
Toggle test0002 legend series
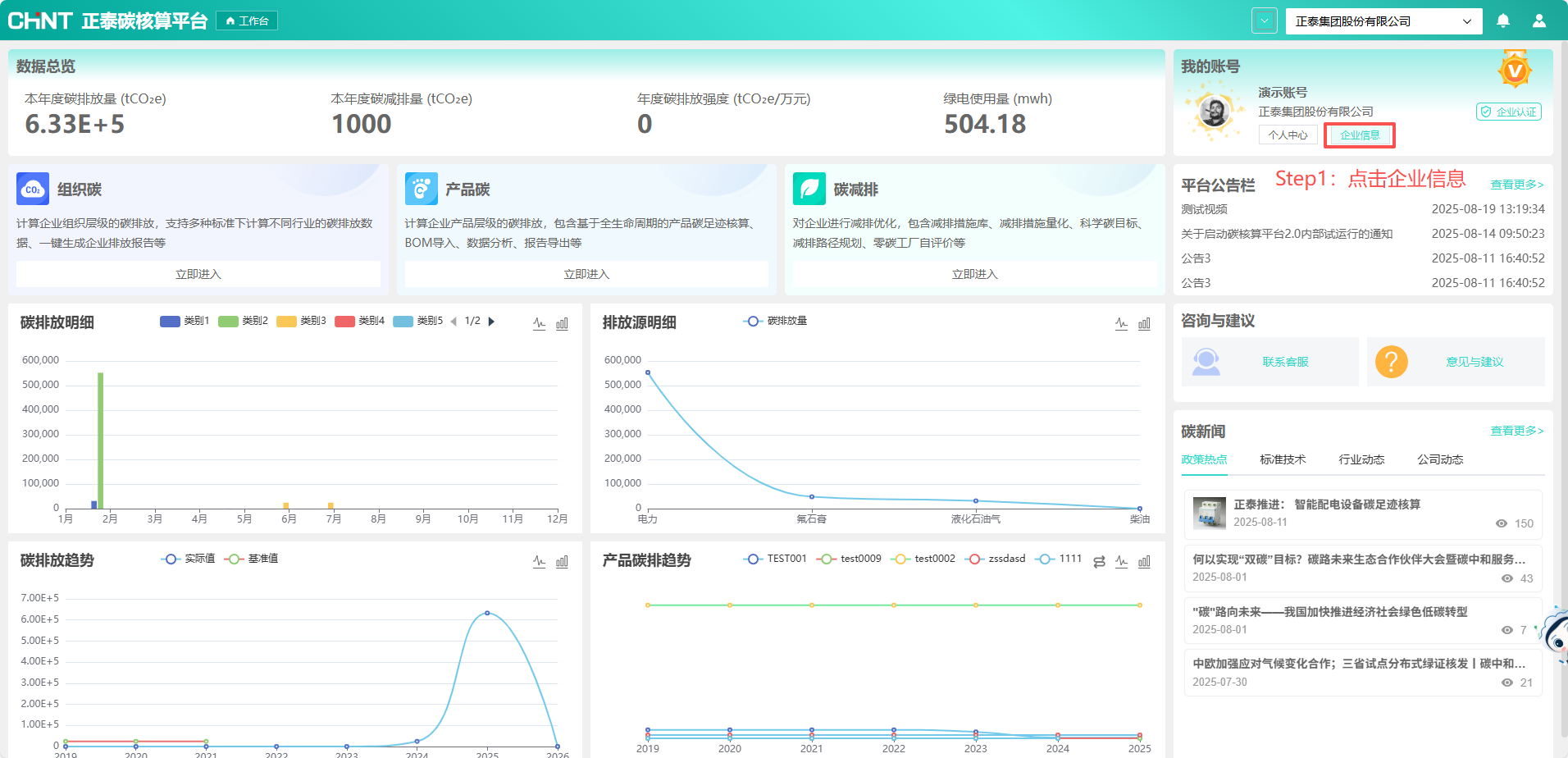923,559
